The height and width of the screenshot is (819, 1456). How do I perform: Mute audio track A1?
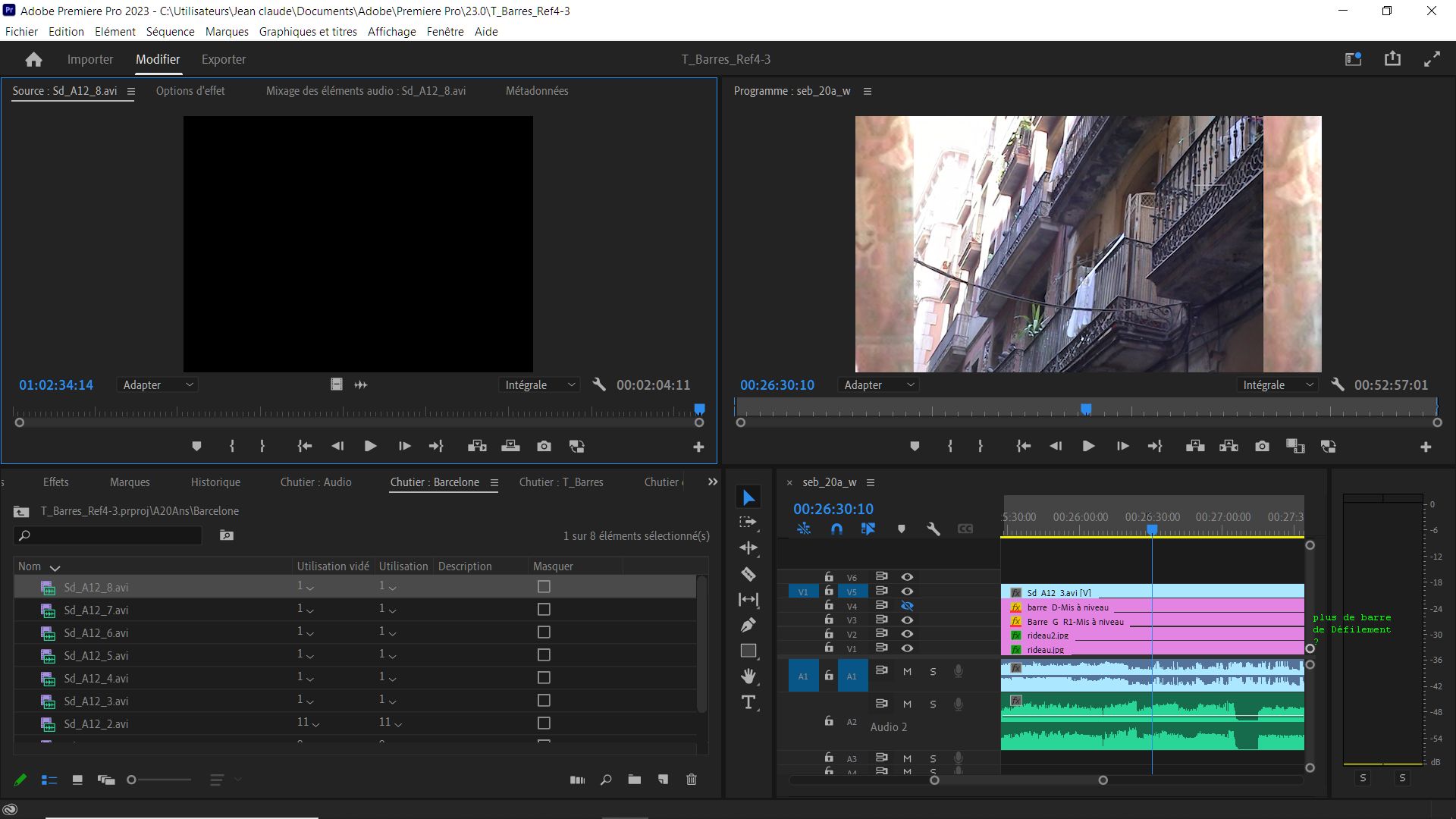click(907, 672)
